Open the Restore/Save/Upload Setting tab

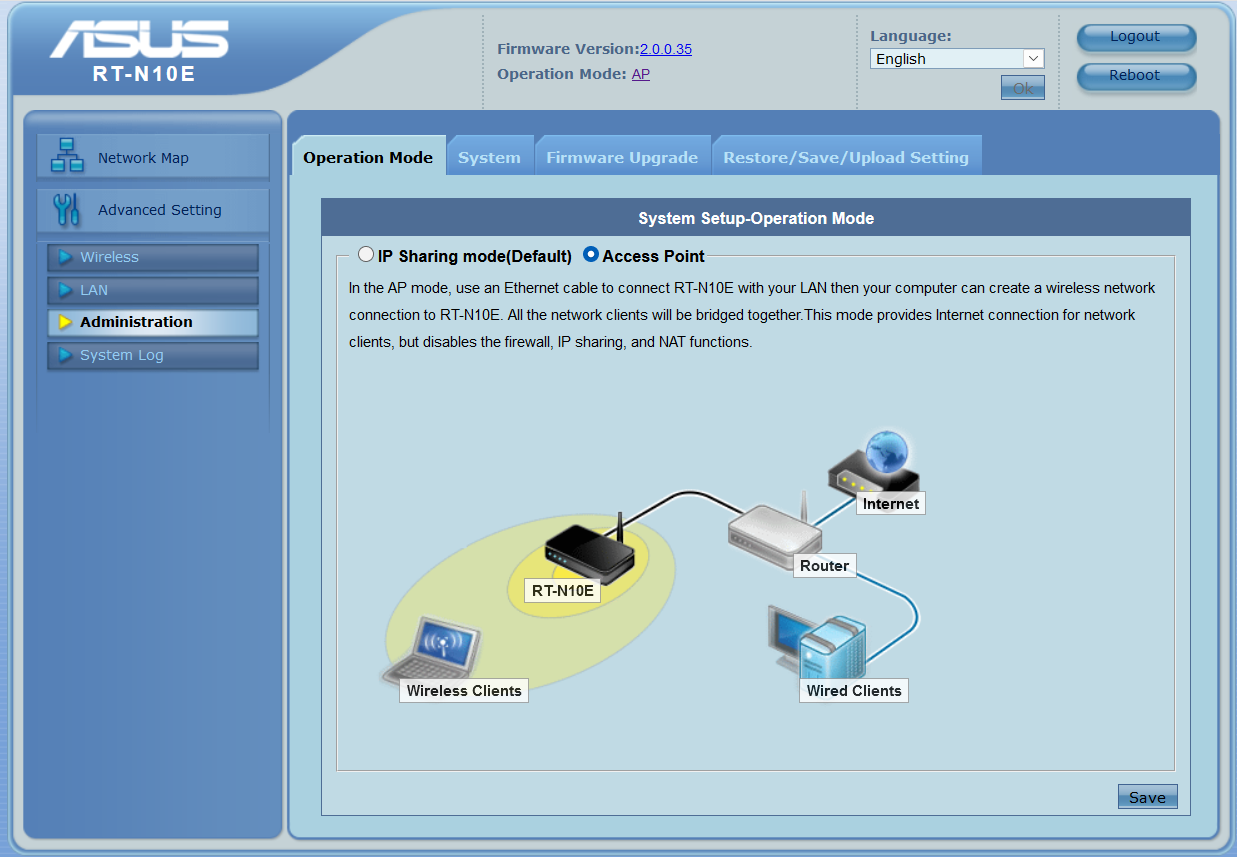pyautogui.click(x=846, y=157)
